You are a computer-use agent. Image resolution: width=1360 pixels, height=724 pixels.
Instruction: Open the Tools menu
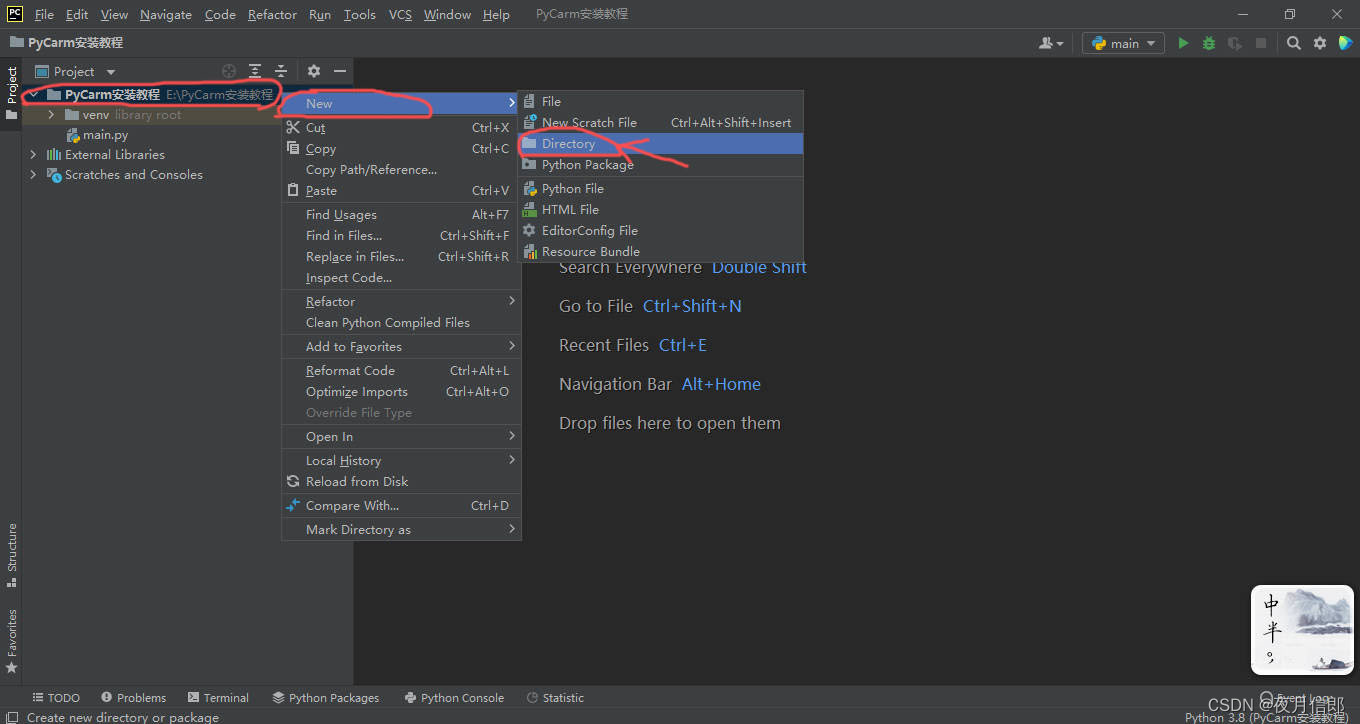pyautogui.click(x=360, y=14)
